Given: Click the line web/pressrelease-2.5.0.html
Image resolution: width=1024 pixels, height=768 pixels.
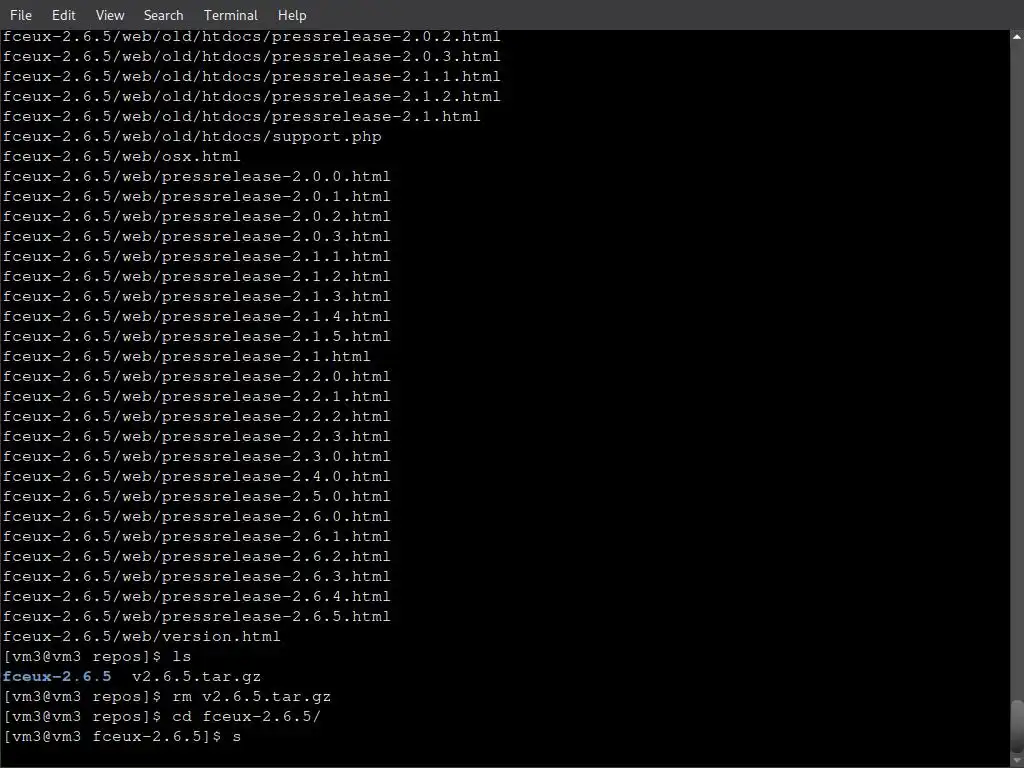Looking at the screenshot, I should (197, 497).
